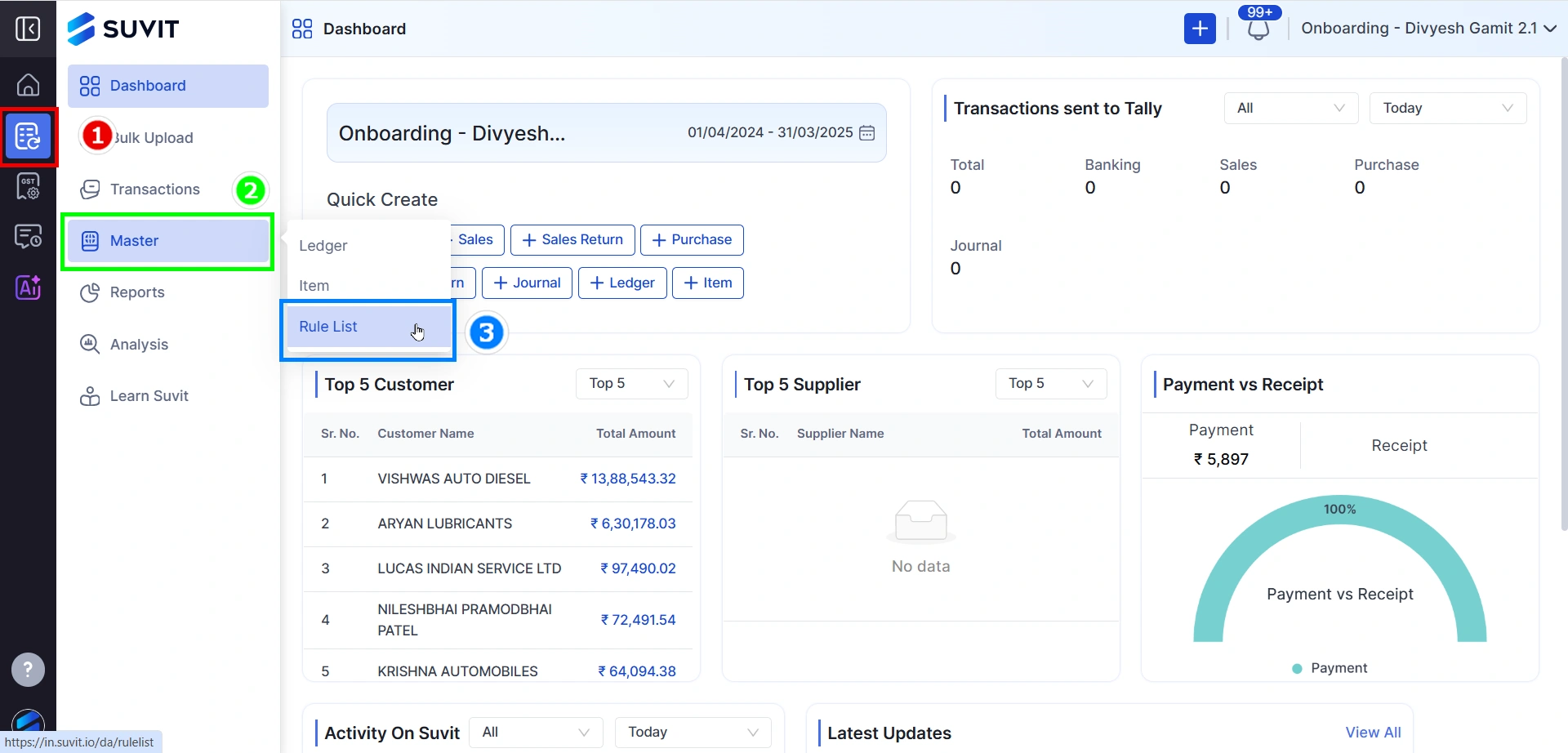
Task: Open Reports in the side menu
Action: pyautogui.click(x=168, y=292)
